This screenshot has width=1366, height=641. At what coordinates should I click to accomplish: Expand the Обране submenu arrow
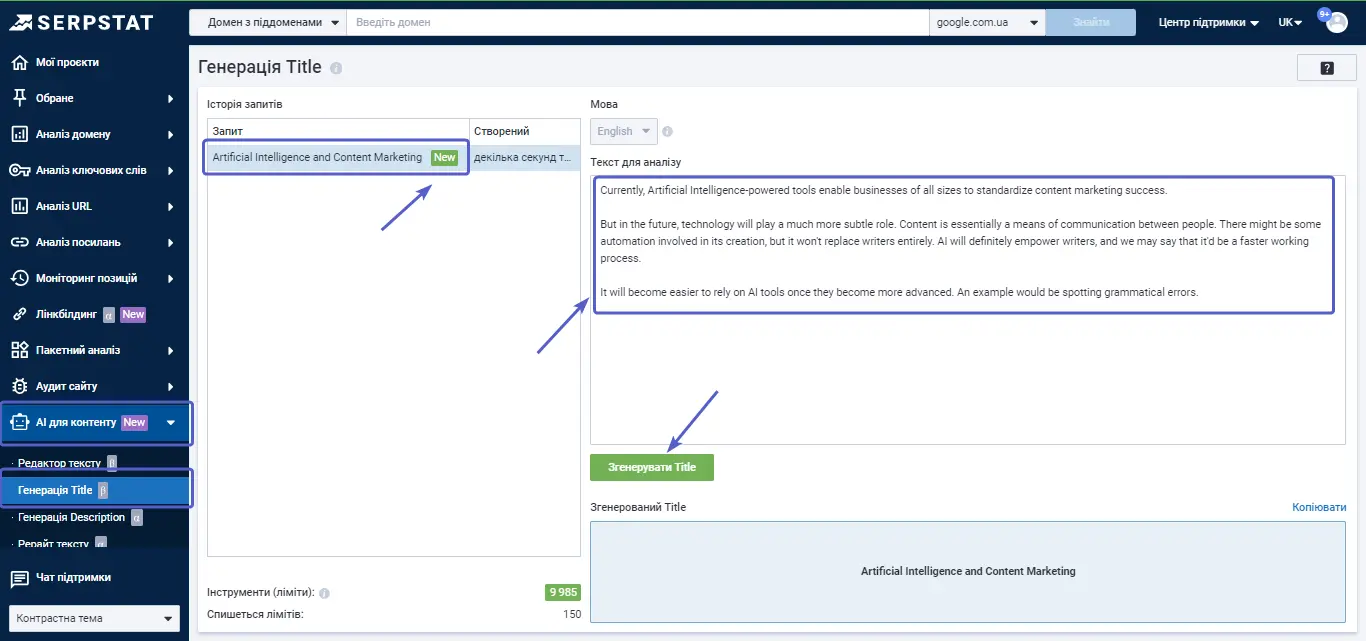[x=171, y=99]
